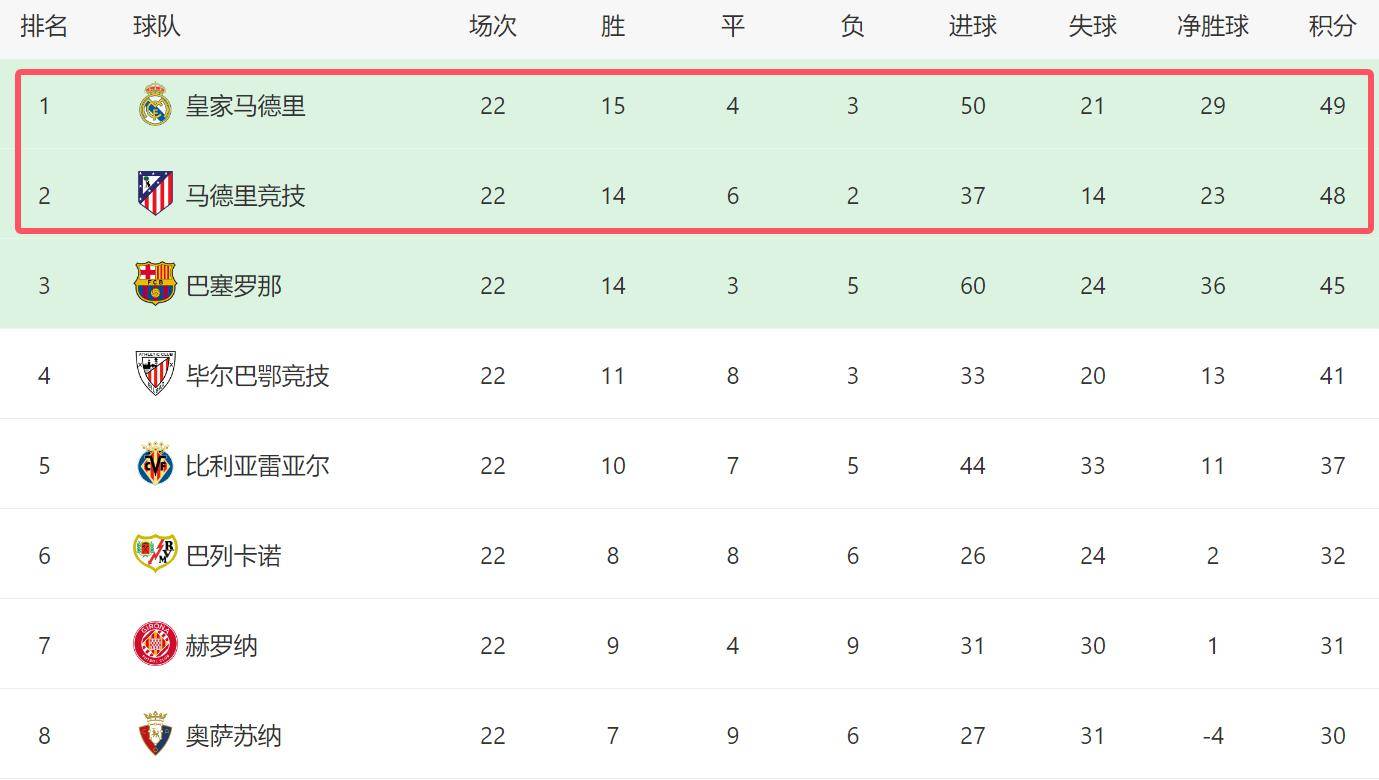The height and width of the screenshot is (780, 1379).
Task: Click the 排名 column header
Action: [44, 26]
